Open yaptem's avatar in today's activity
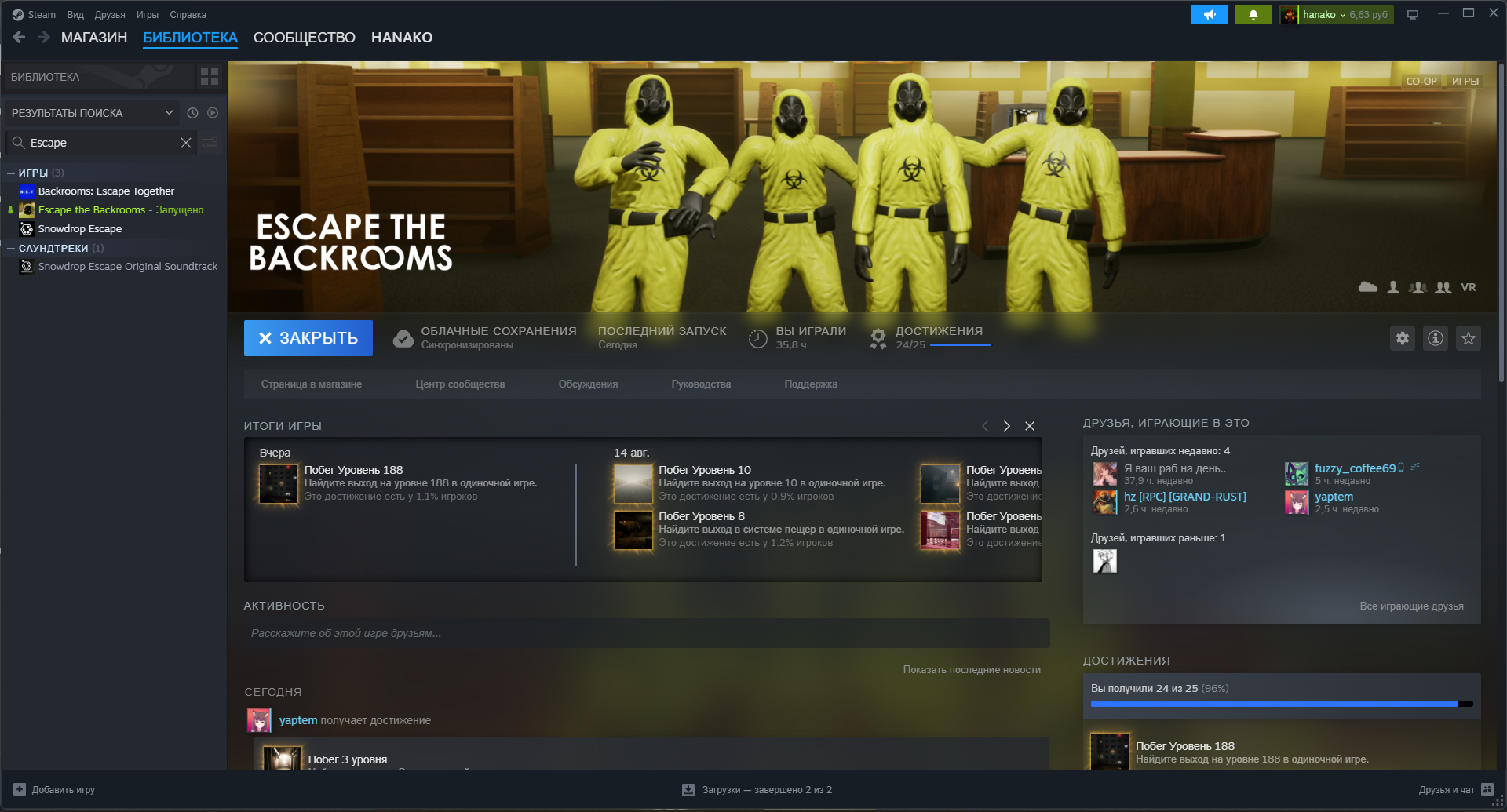The width and height of the screenshot is (1507, 812). 259,720
